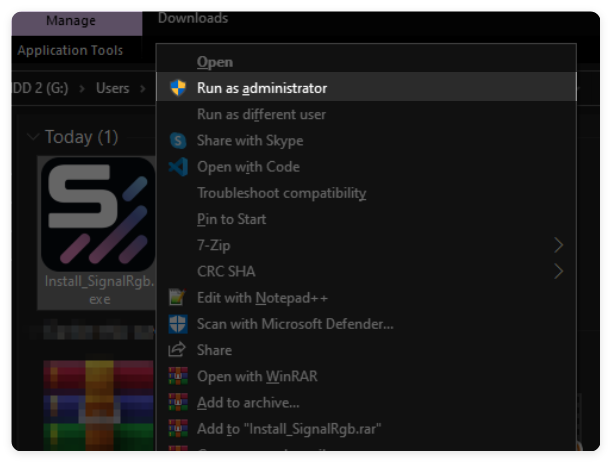Click the UAC shield icon beside Run as administrator
Viewport: 611px width, 462px height.
coord(178,88)
